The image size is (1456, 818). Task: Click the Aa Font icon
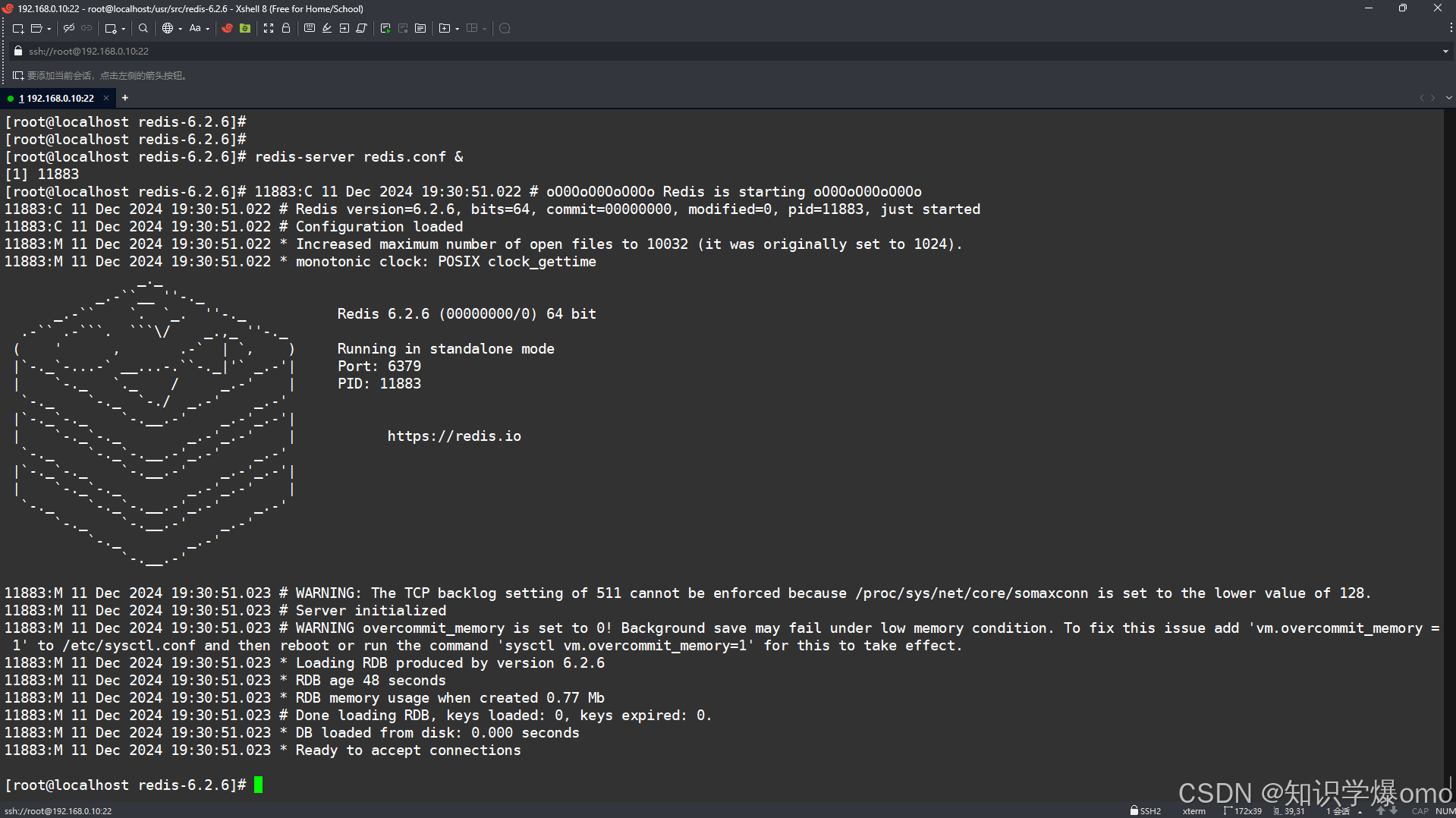pyautogui.click(x=195, y=28)
